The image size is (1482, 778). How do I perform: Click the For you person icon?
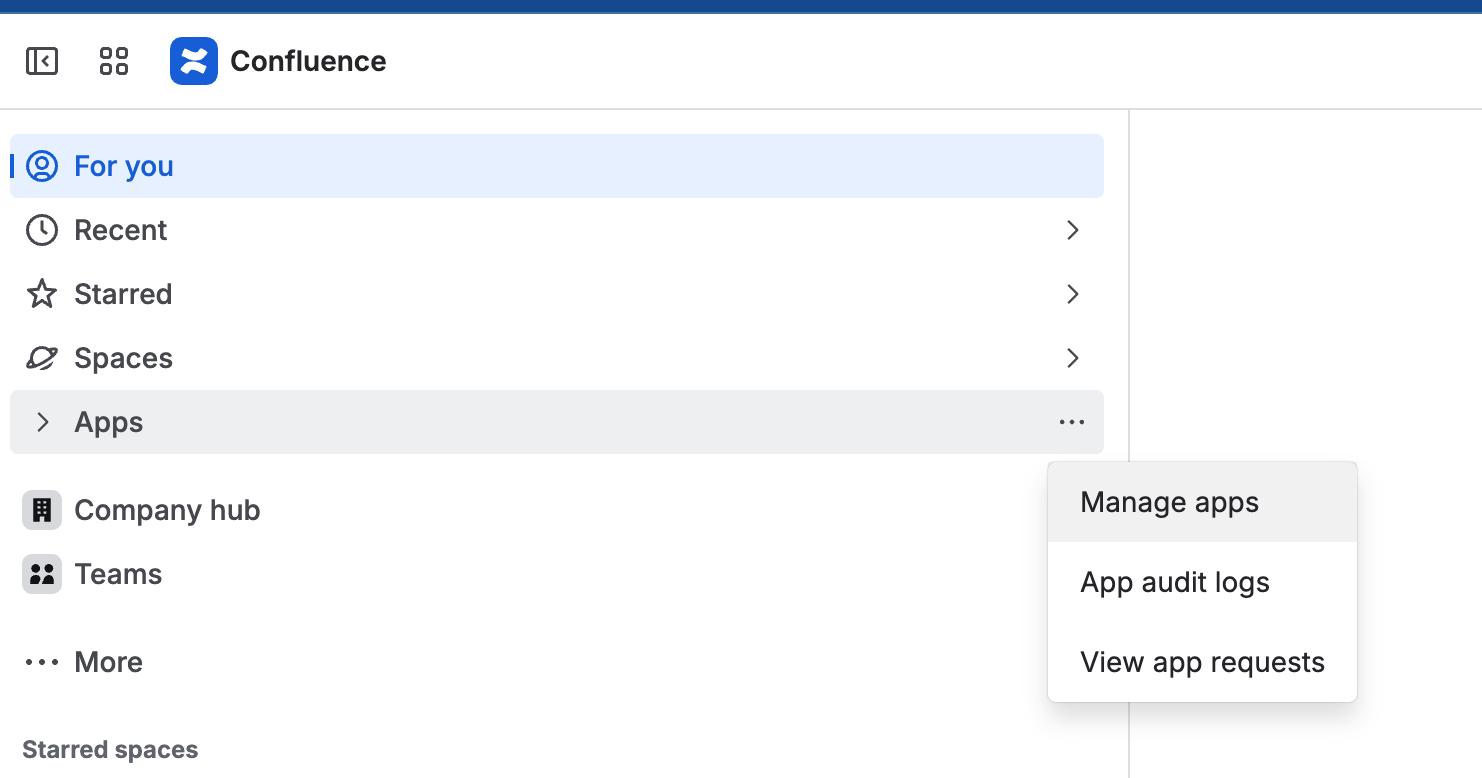click(x=42, y=166)
